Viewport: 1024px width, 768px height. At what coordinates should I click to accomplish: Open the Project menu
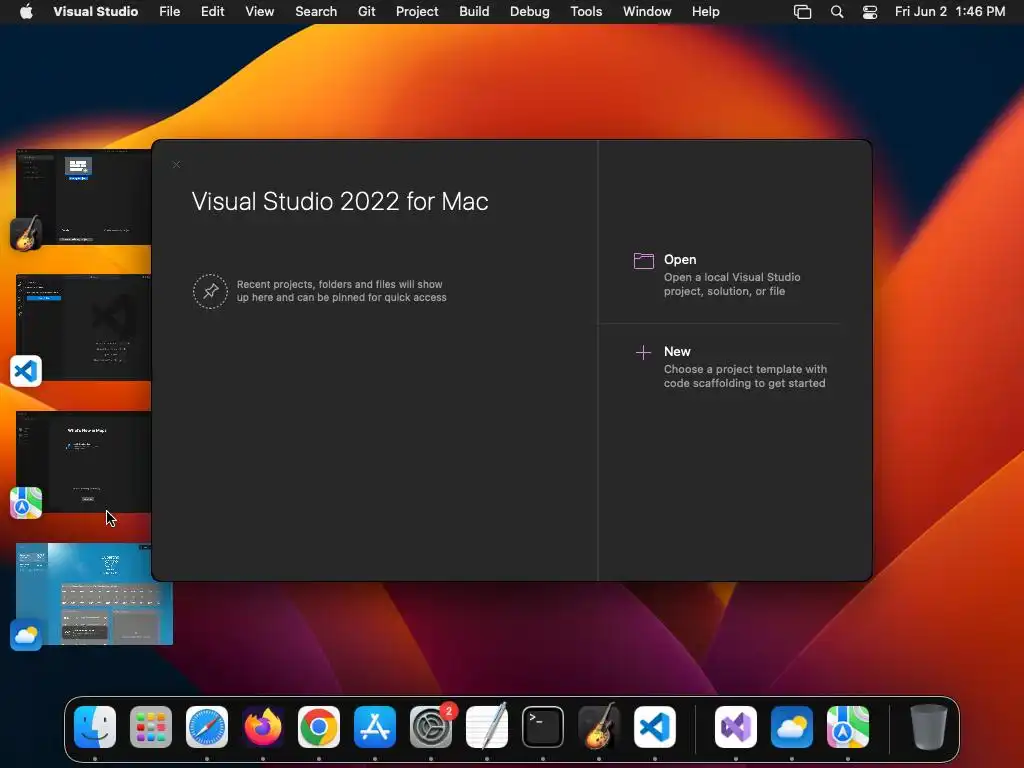(417, 11)
